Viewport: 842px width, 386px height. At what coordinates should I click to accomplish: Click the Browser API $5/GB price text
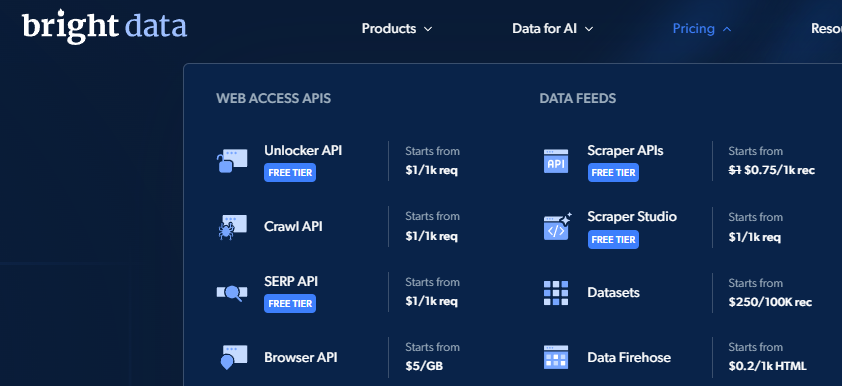click(424, 367)
